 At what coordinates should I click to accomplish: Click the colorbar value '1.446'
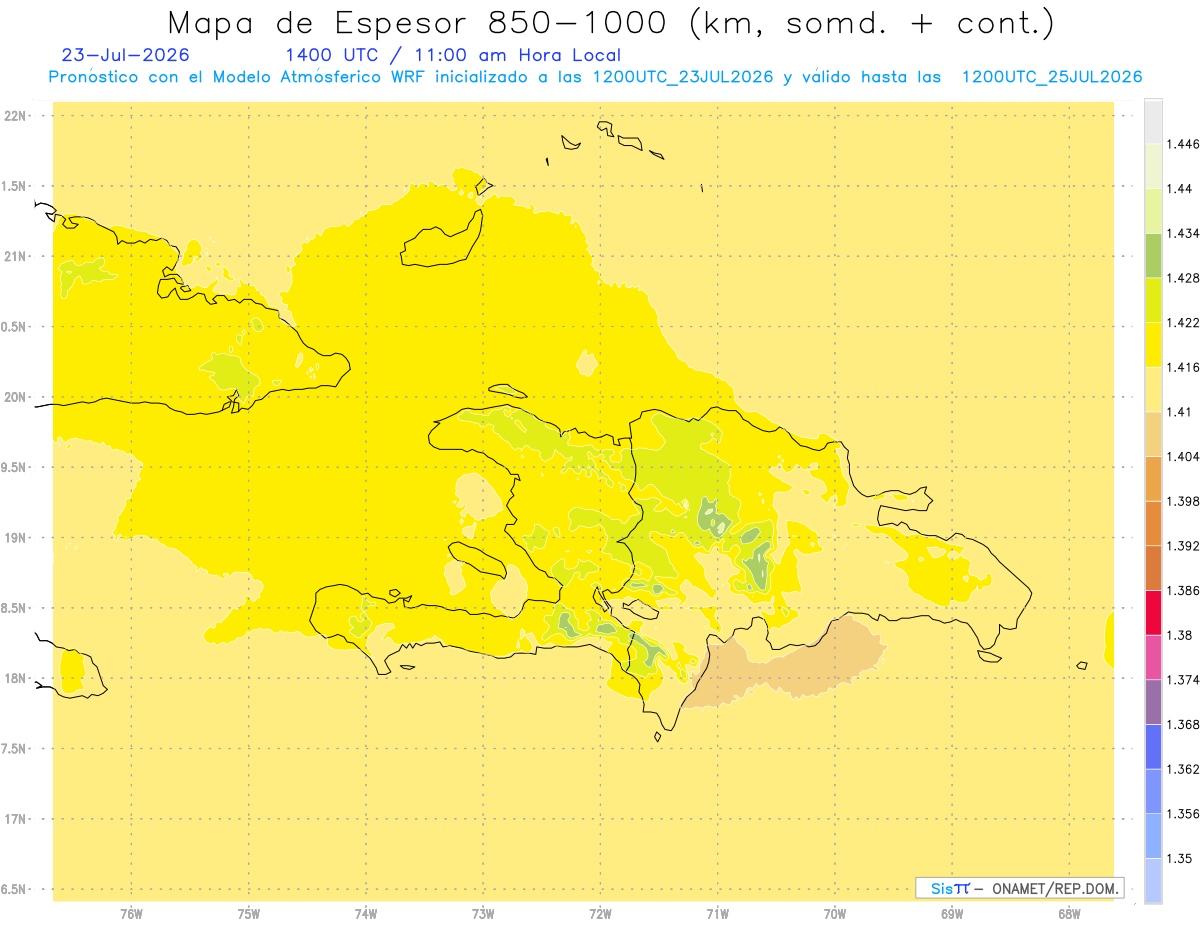(1185, 144)
